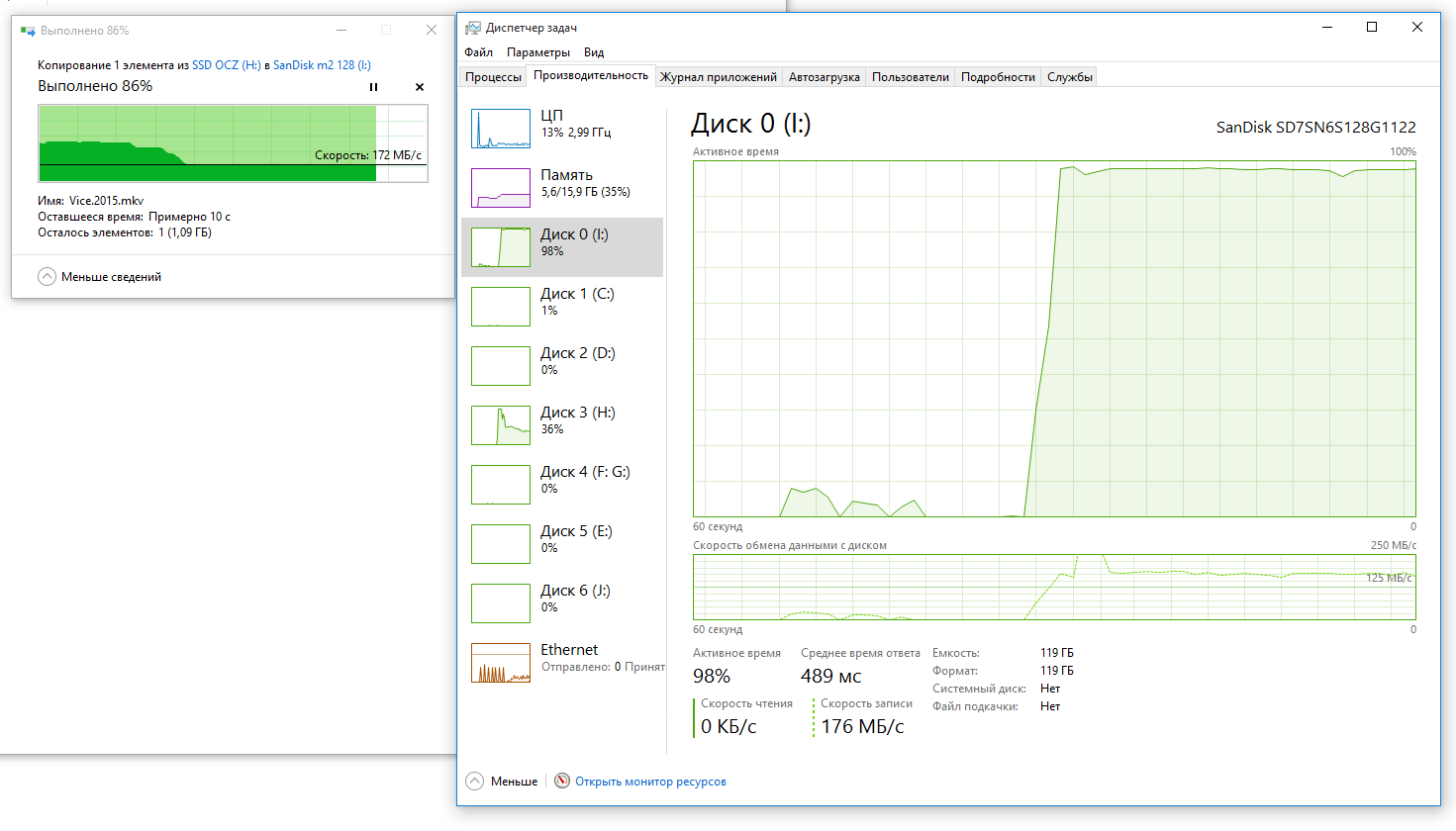
Task: Minimize the copy dialog window
Action: tap(341, 30)
